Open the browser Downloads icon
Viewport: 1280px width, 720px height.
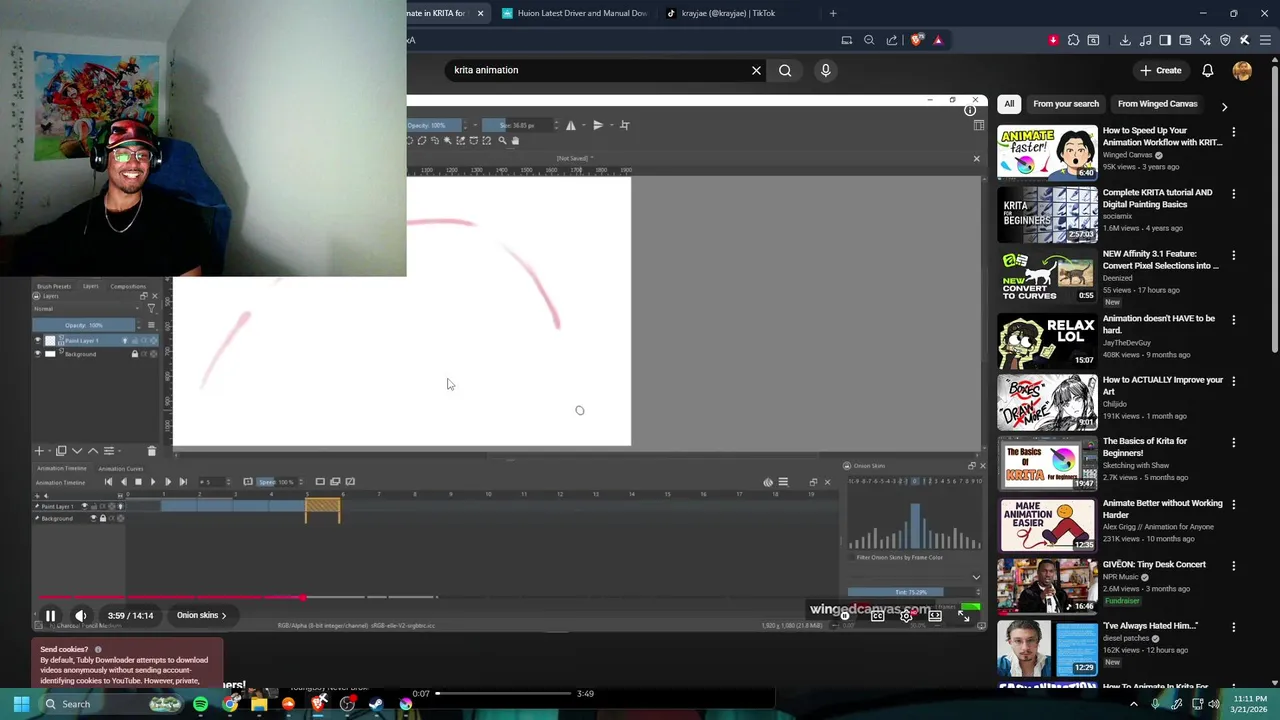1125,40
